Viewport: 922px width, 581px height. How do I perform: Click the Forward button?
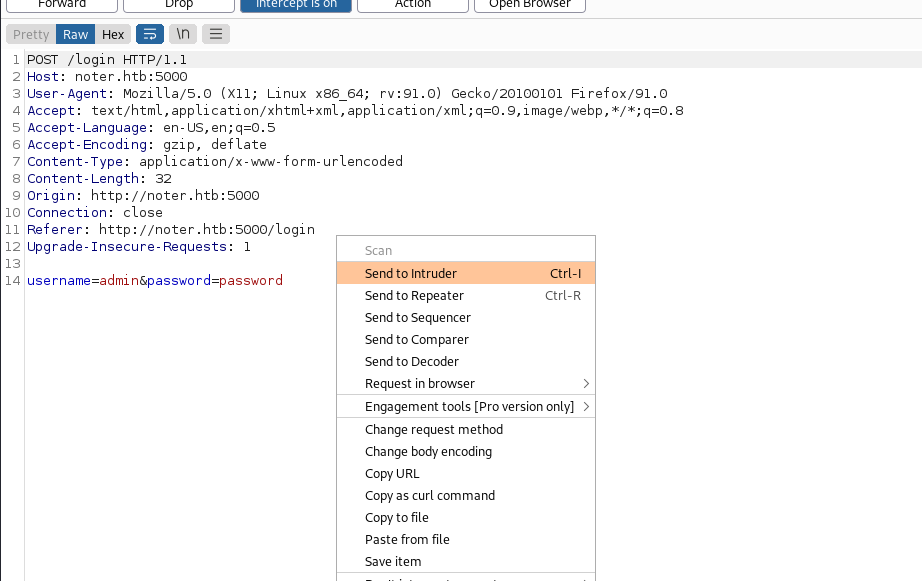[62, 5]
